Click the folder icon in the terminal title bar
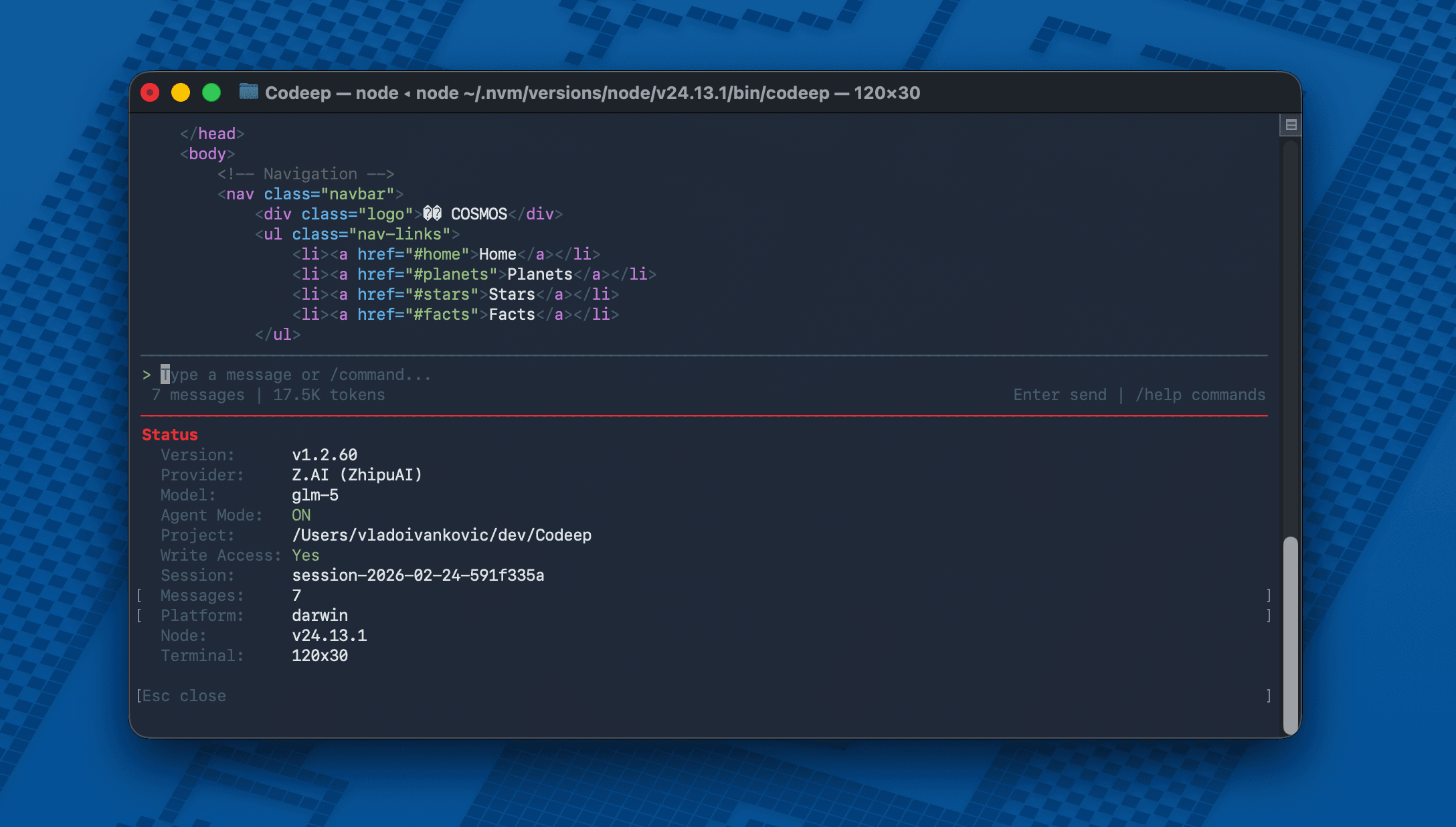Viewport: 1456px width, 827px height. point(248,93)
